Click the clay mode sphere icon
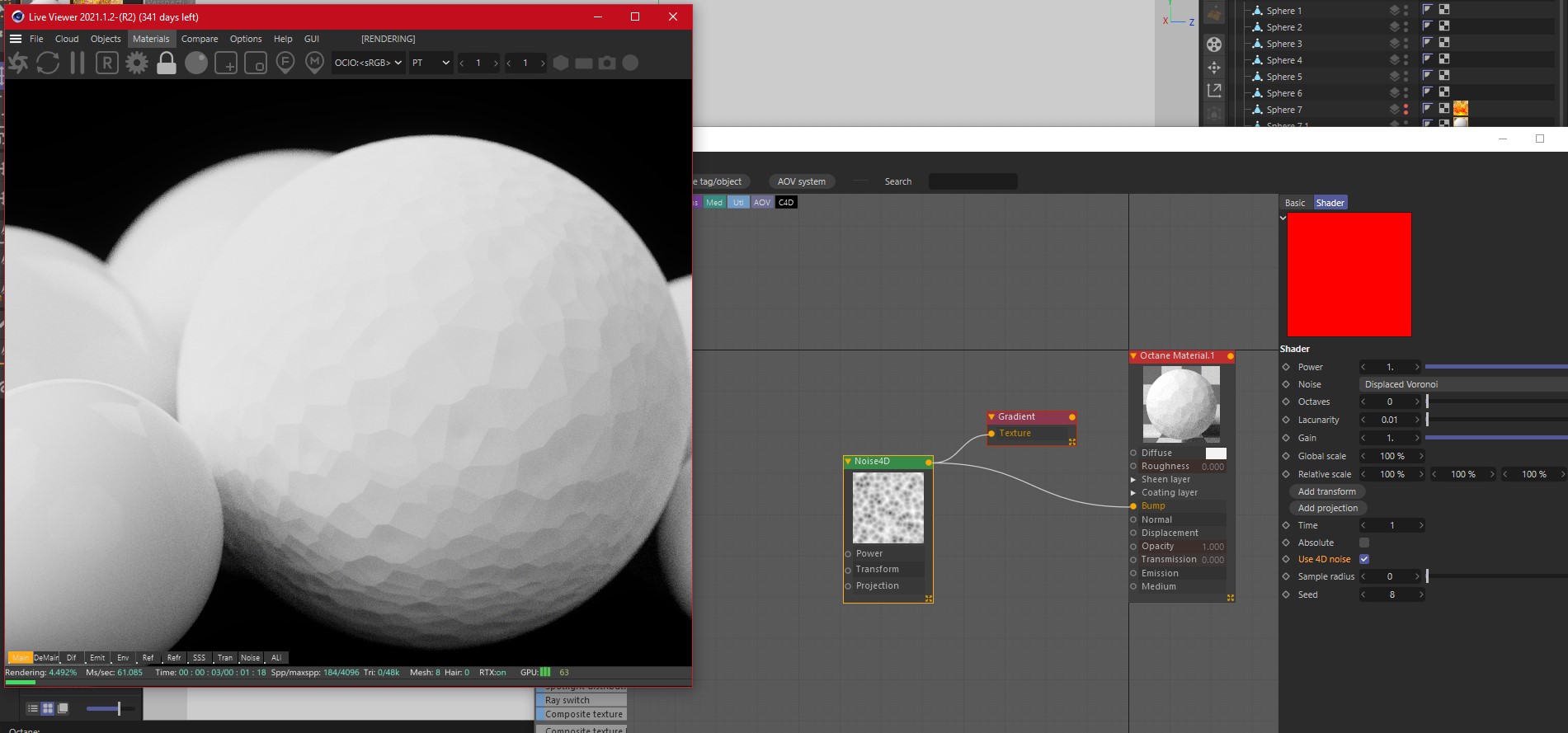The width and height of the screenshot is (1568, 733). pos(196,63)
